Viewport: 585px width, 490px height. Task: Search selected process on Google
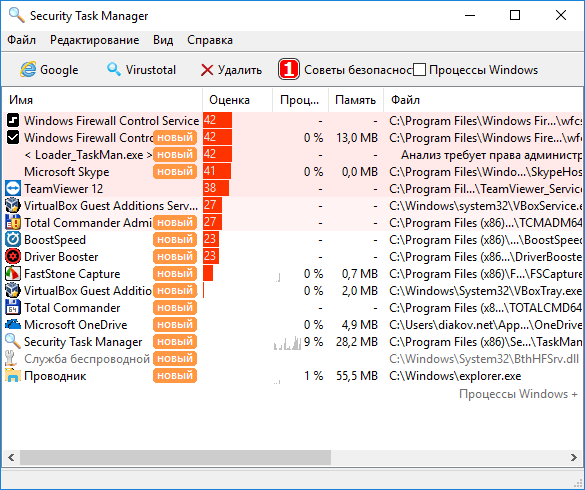(x=49, y=70)
